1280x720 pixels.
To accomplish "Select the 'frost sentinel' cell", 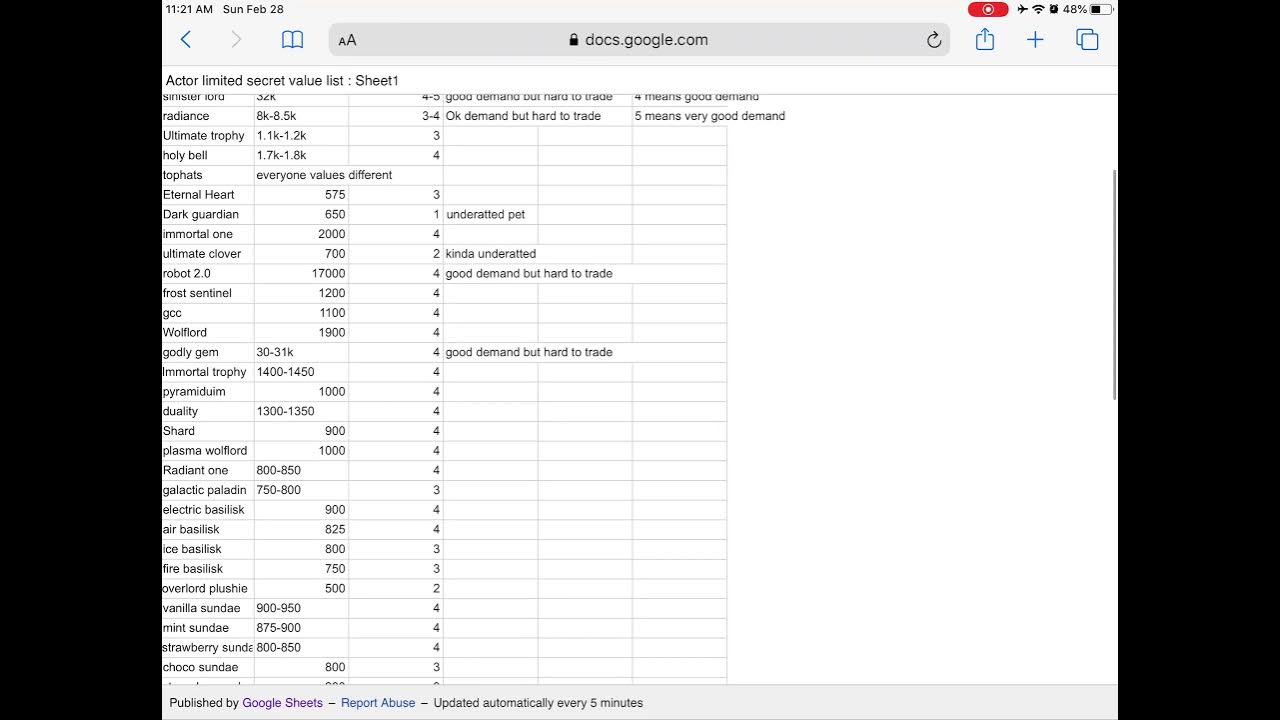I will pyautogui.click(x=208, y=293).
